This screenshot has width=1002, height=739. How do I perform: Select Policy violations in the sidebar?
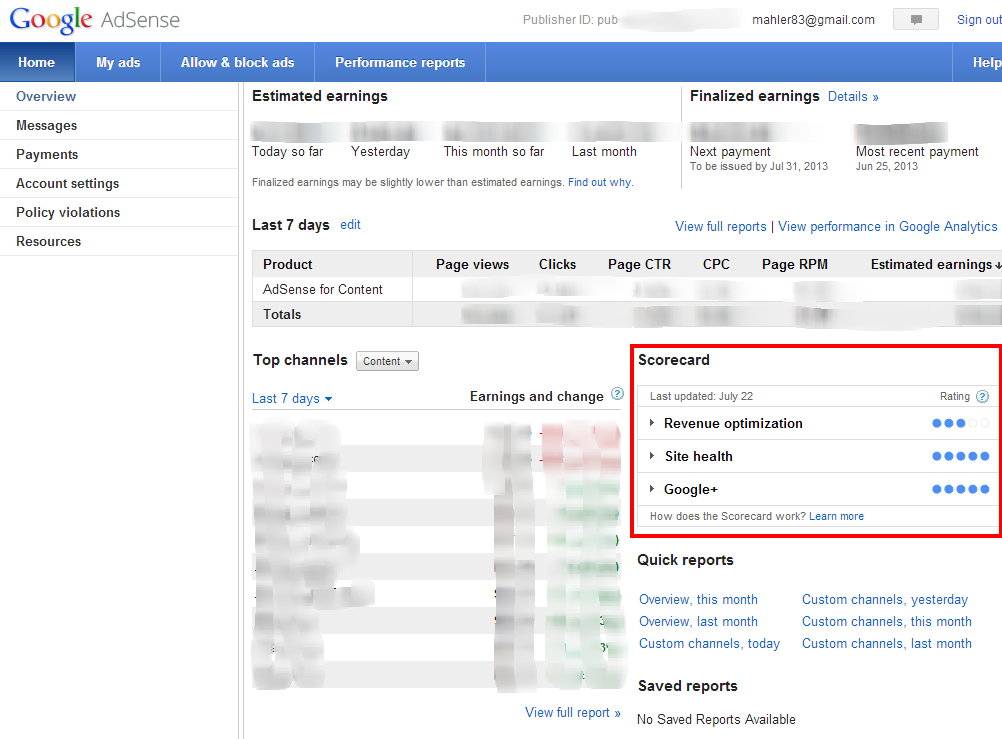click(68, 212)
